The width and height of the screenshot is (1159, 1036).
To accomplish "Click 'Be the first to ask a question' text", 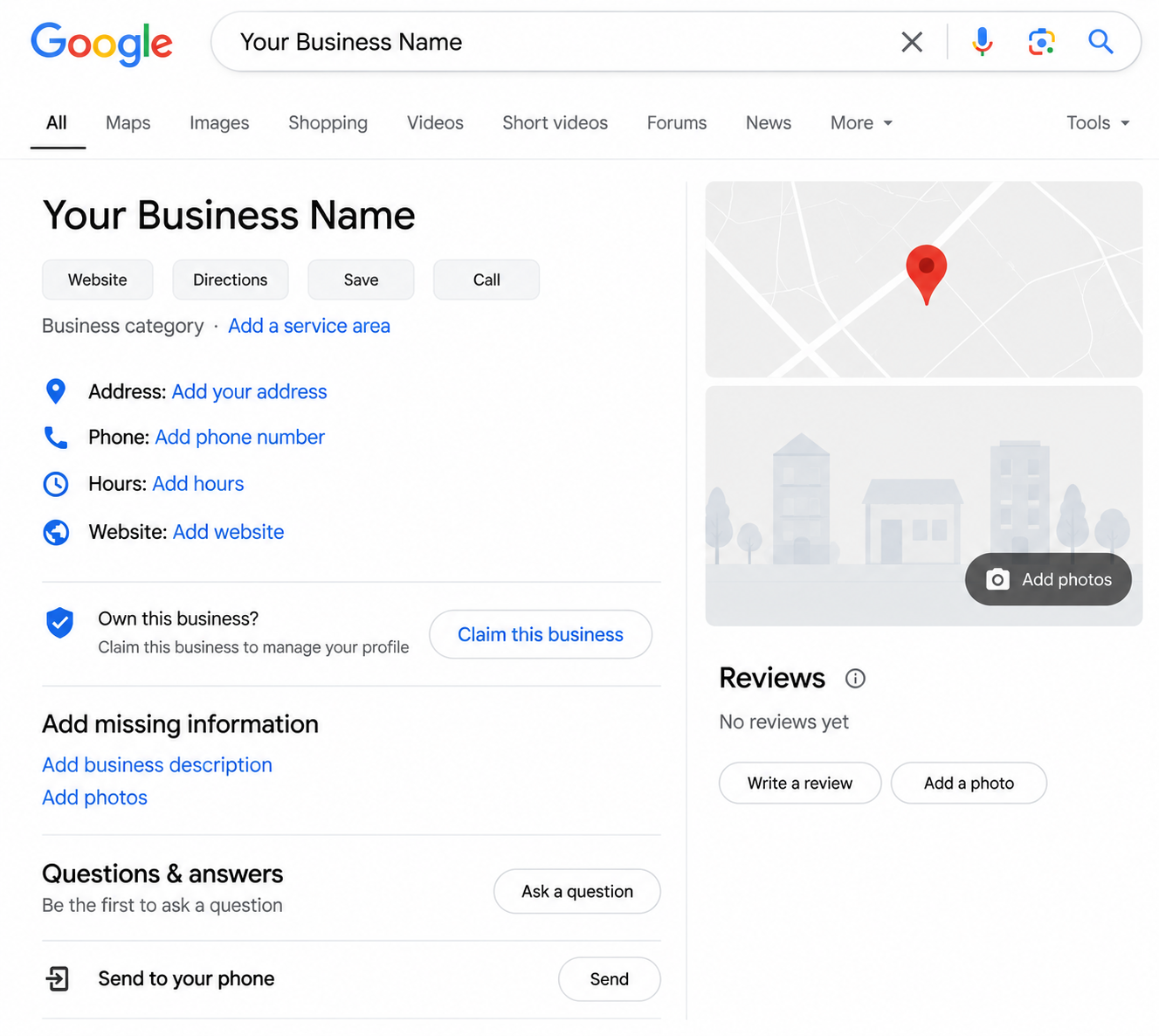I will coord(162,905).
